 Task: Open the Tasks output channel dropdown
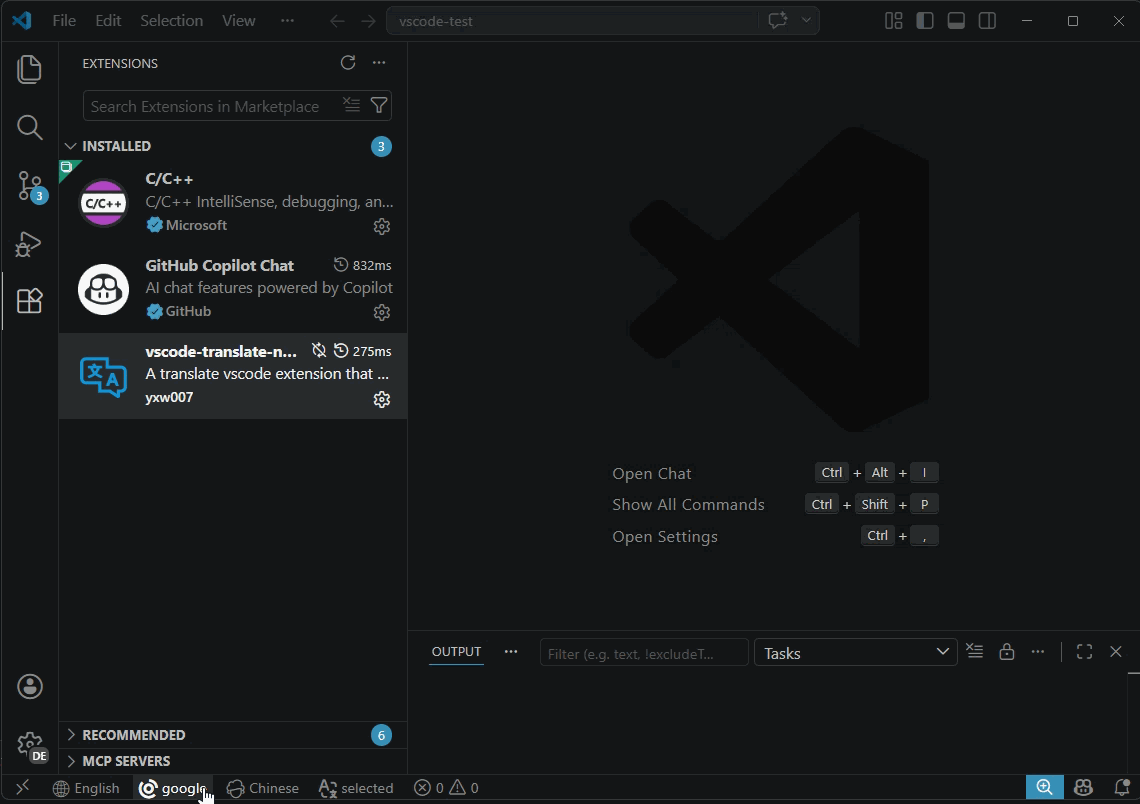(x=856, y=653)
